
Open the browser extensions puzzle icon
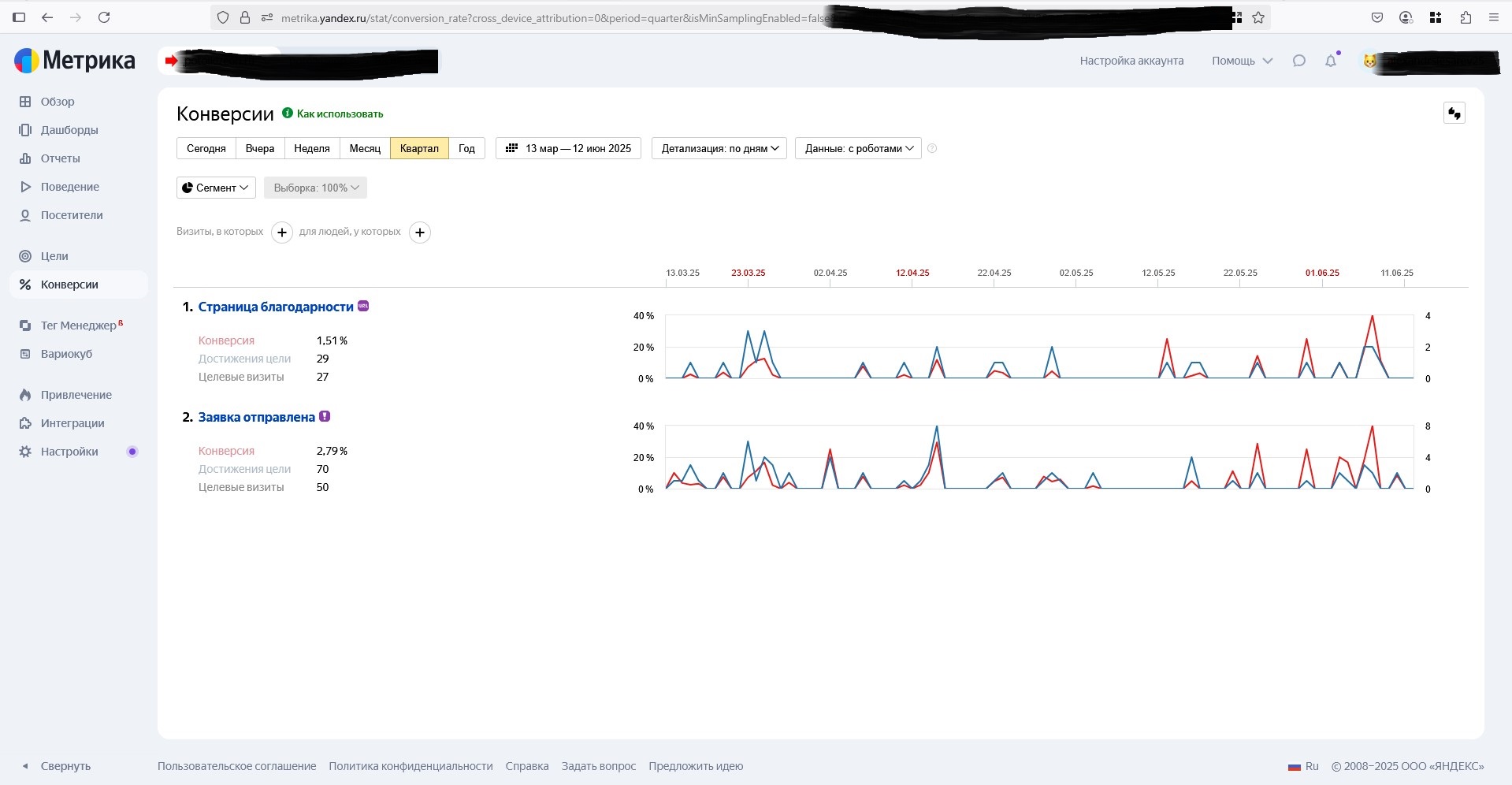[1466, 17]
